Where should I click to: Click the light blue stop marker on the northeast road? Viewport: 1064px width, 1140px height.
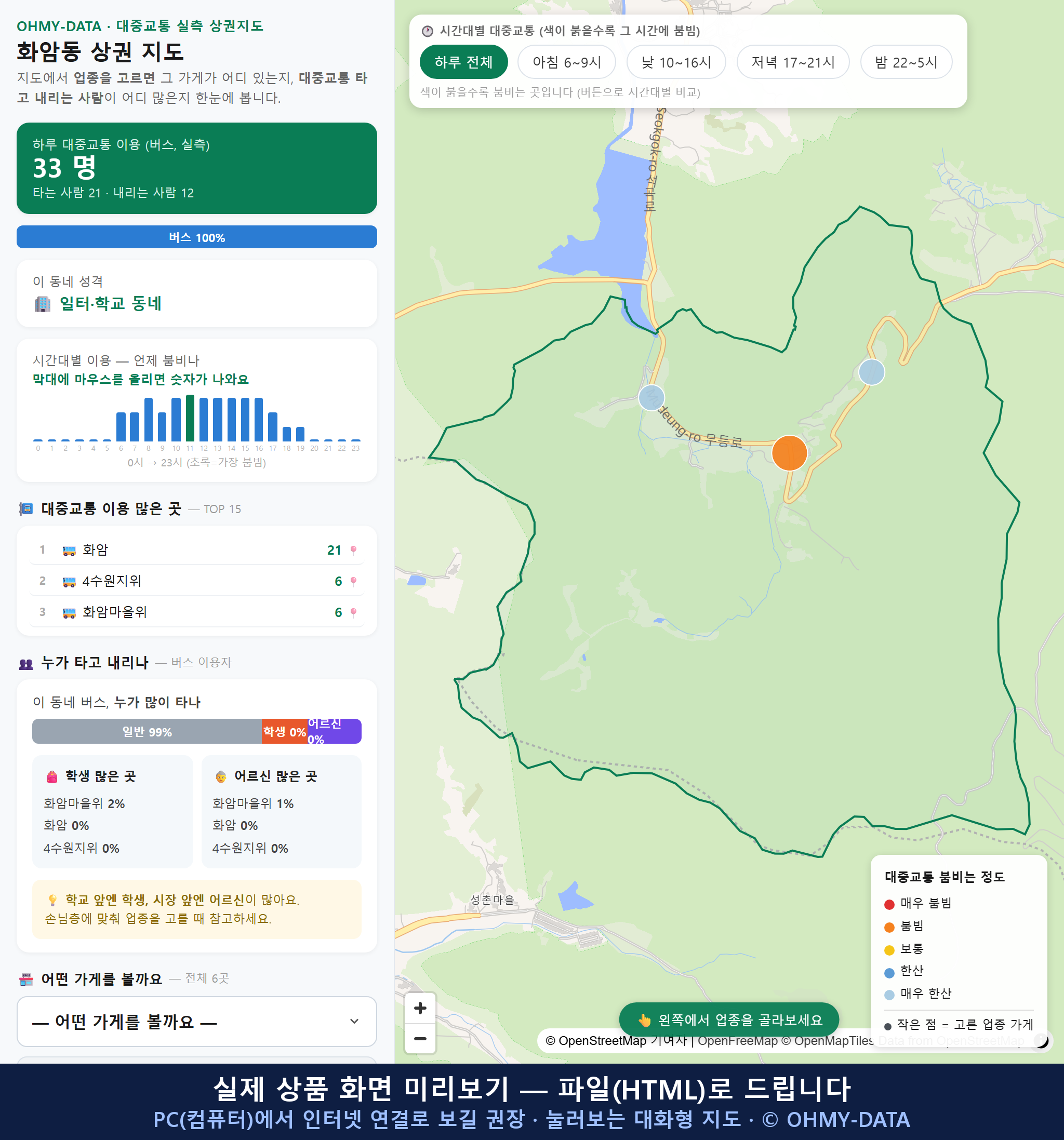pyautogui.click(x=871, y=372)
